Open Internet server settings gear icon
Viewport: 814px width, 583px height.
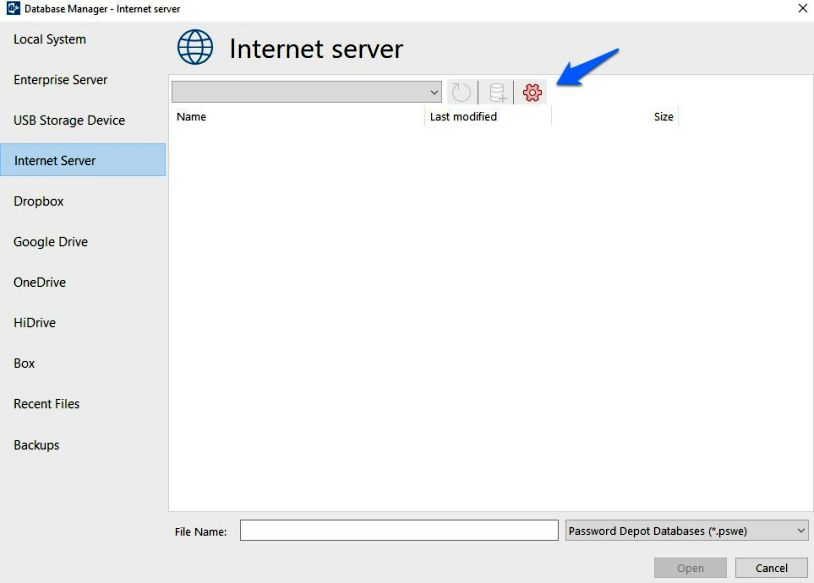(532, 92)
